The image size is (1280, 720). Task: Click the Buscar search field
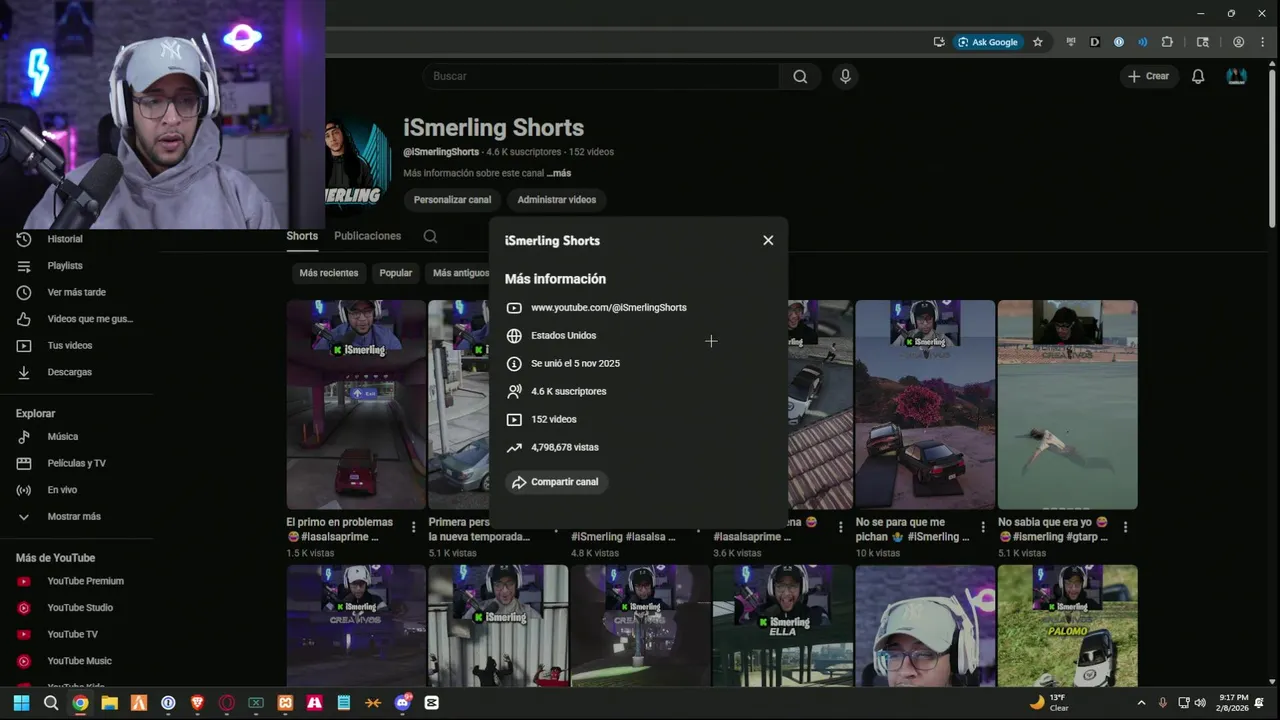(600, 76)
